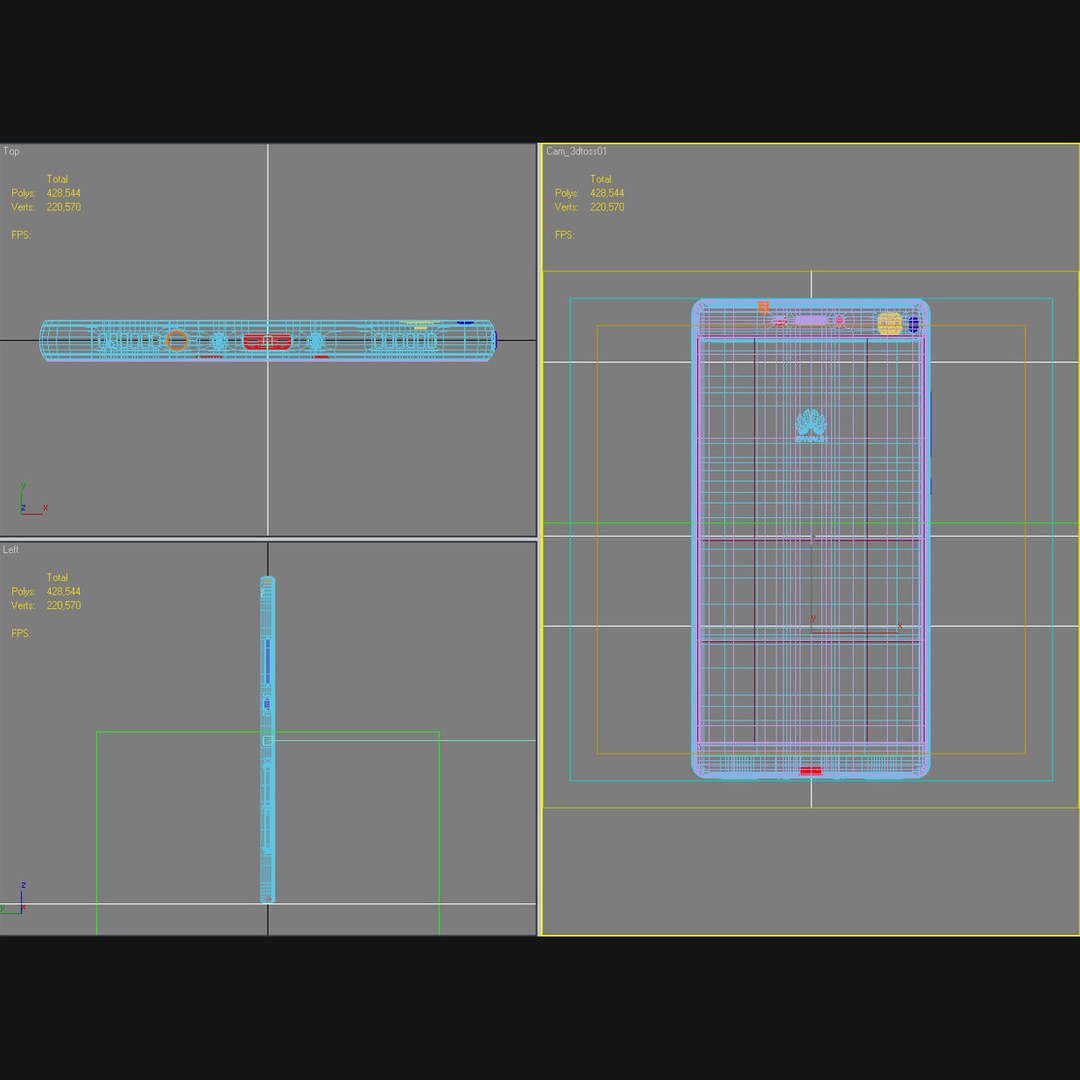
Task: Open the Left viewport label menu
Action: 10,550
